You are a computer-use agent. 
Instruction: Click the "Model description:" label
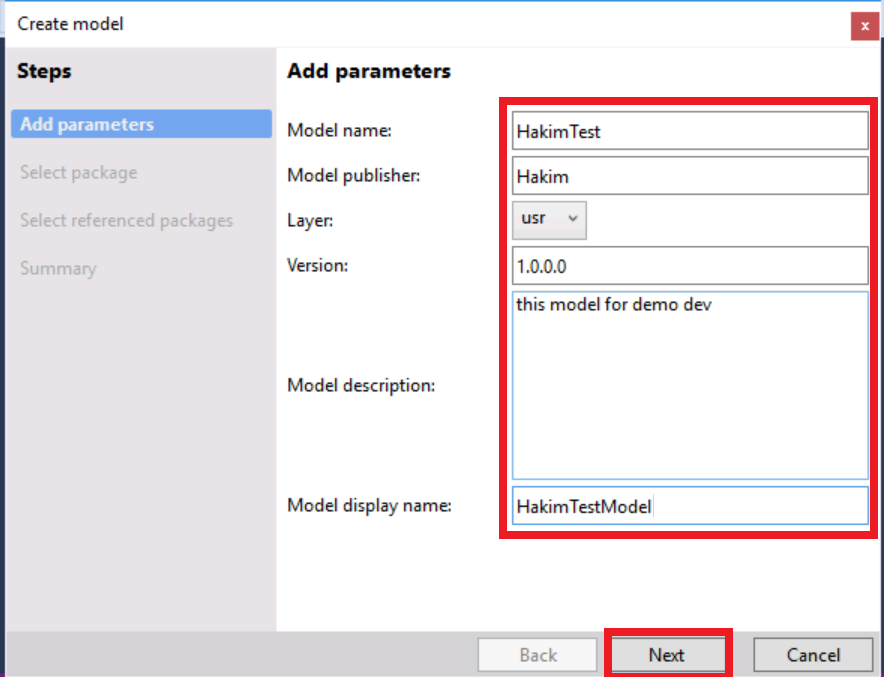[361, 385]
